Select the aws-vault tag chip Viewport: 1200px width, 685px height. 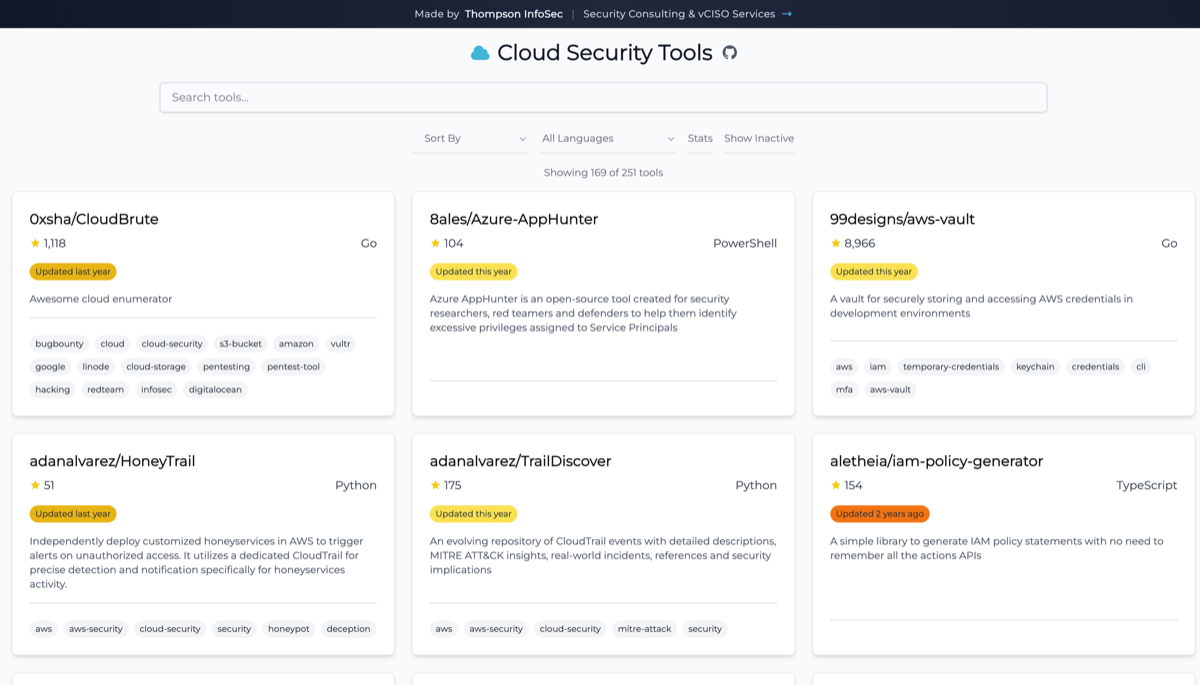click(x=890, y=390)
